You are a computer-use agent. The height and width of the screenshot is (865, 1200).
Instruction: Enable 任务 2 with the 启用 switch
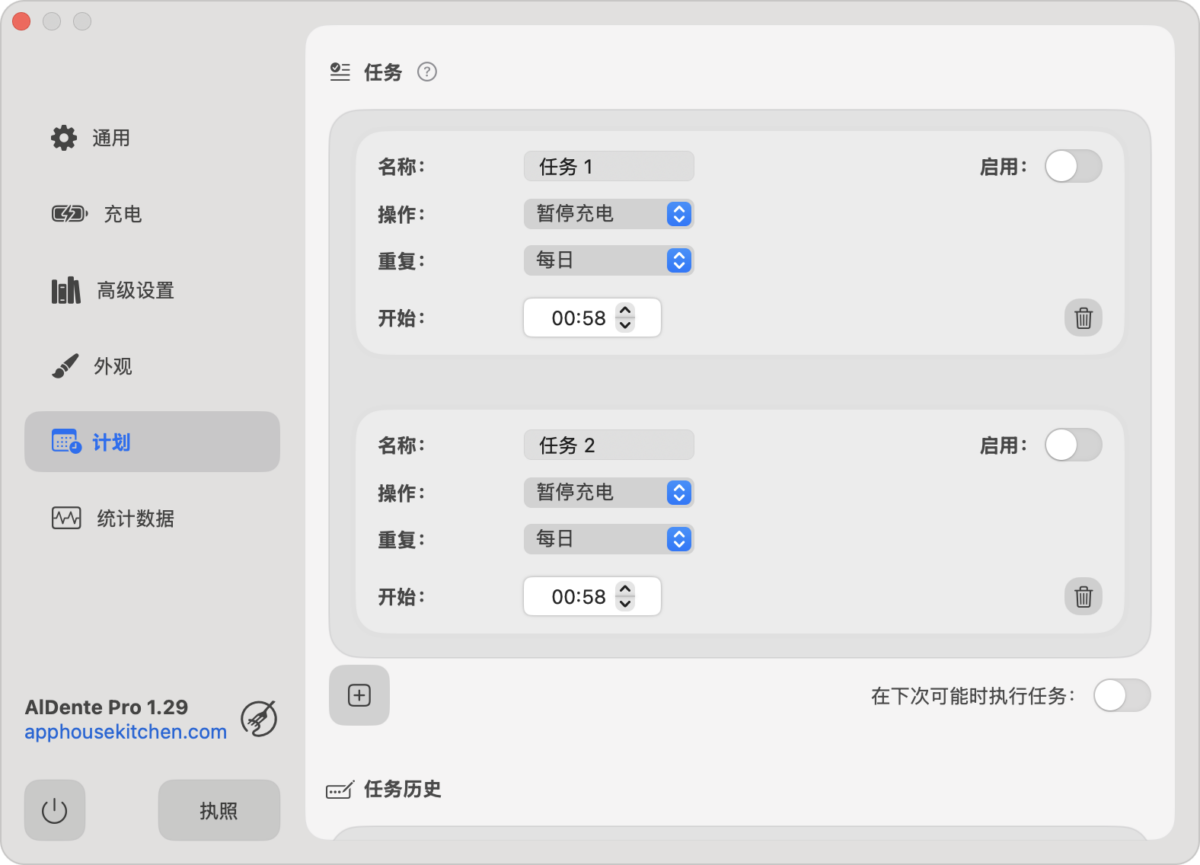[x=1073, y=445]
